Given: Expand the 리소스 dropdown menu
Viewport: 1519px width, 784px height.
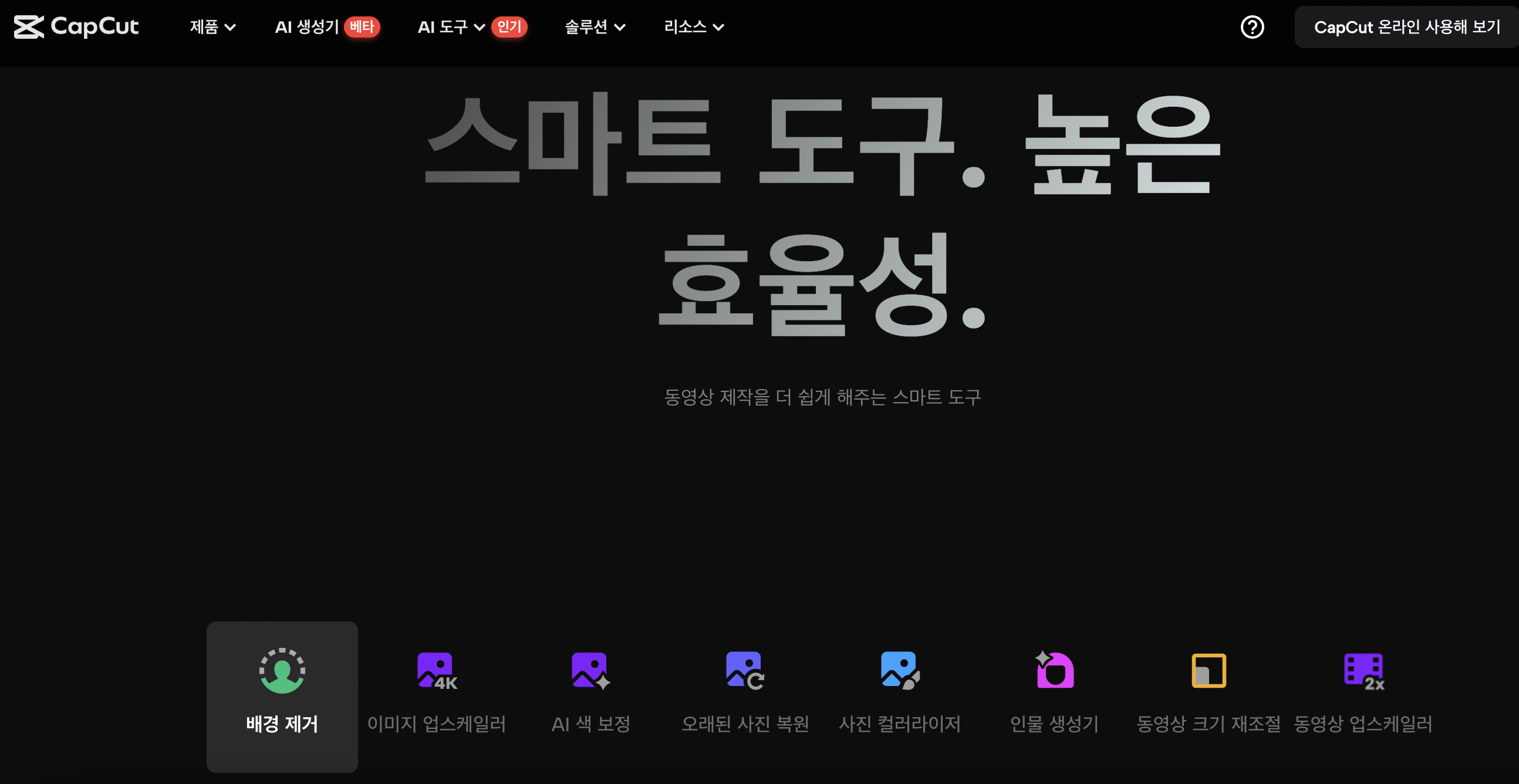Looking at the screenshot, I should point(693,27).
